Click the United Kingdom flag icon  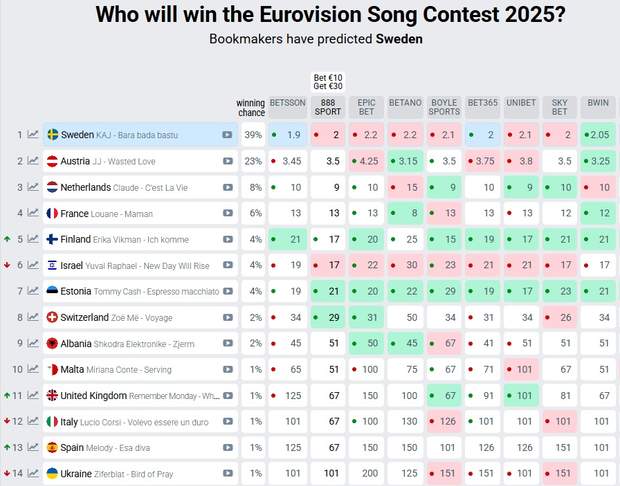pyautogui.click(x=53, y=395)
